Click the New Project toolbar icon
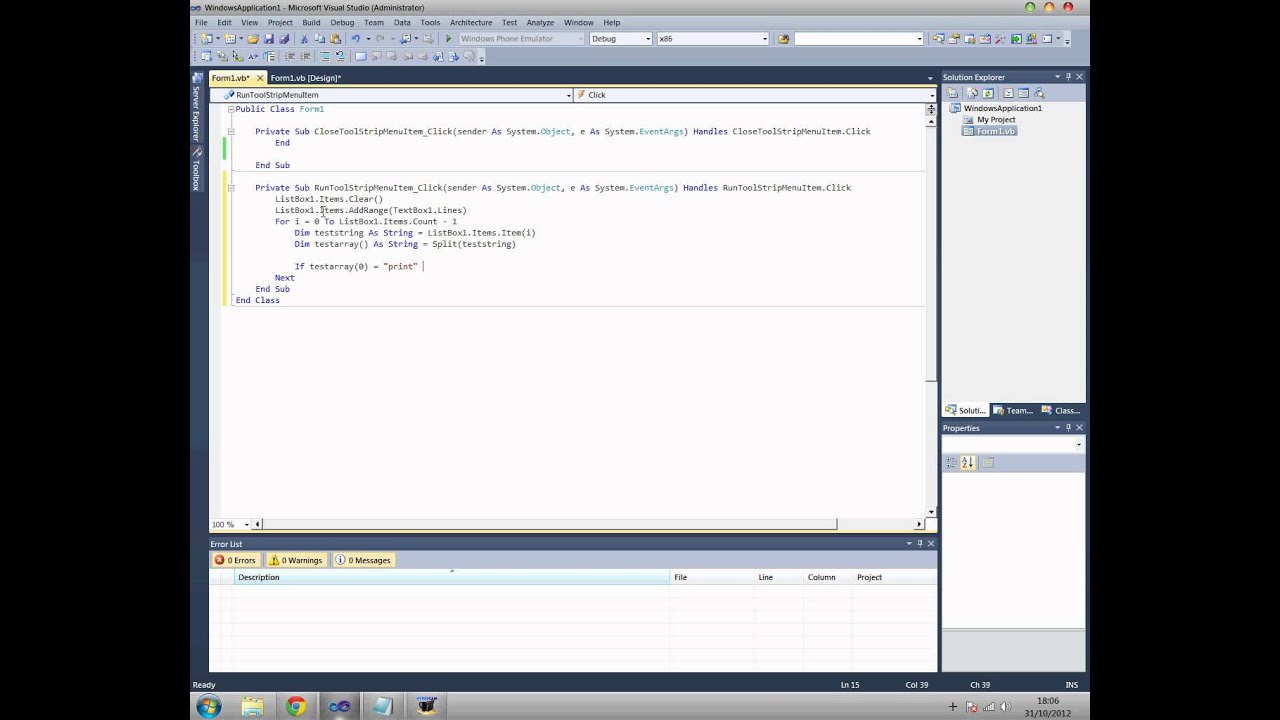 point(206,39)
